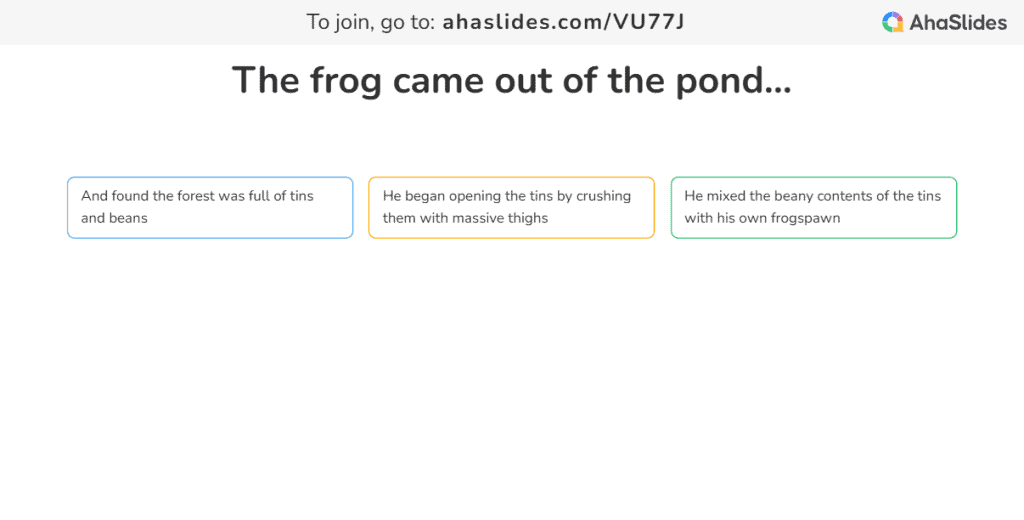Select the green-bordered frogspawn card
The width and height of the screenshot is (1024, 520).
tap(814, 207)
